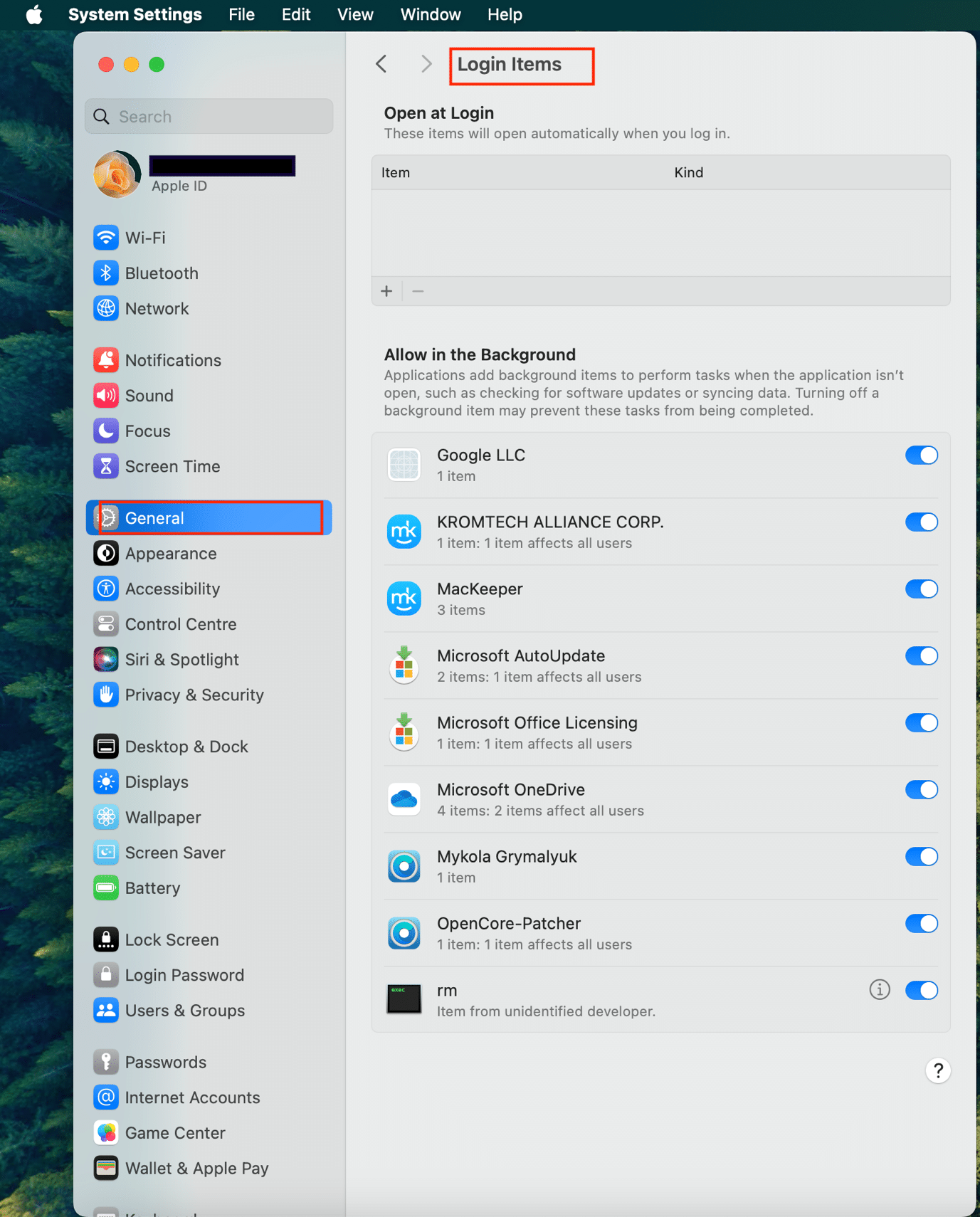Open Privacy & Security settings
The image size is (980, 1217).
(194, 695)
